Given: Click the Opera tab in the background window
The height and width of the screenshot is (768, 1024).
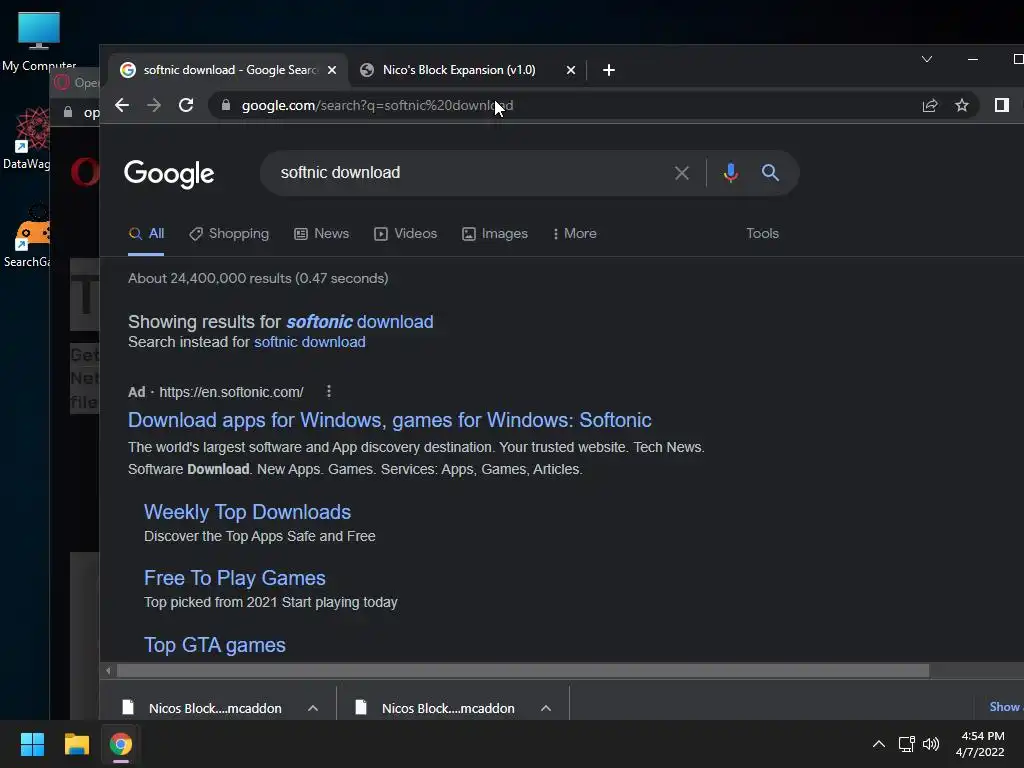Looking at the screenshot, I should 77,83.
